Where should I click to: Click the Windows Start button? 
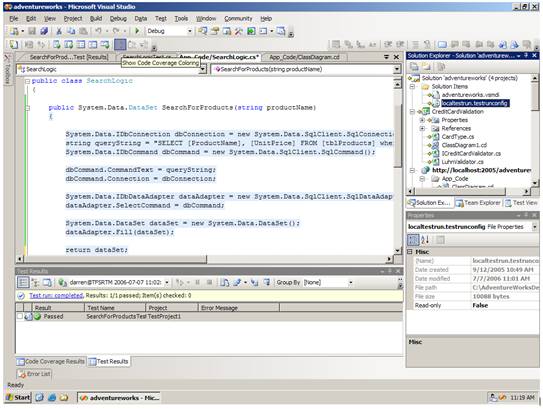click(18, 398)
